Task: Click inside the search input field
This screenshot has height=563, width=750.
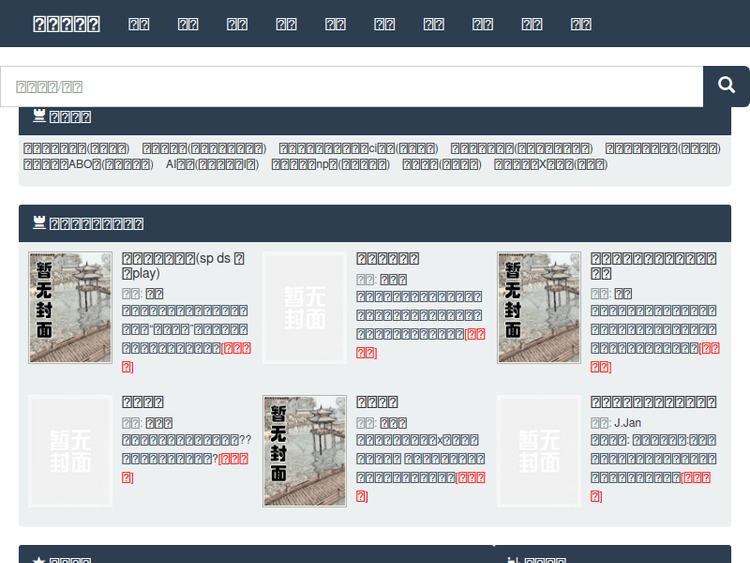Action: point(350,87)
